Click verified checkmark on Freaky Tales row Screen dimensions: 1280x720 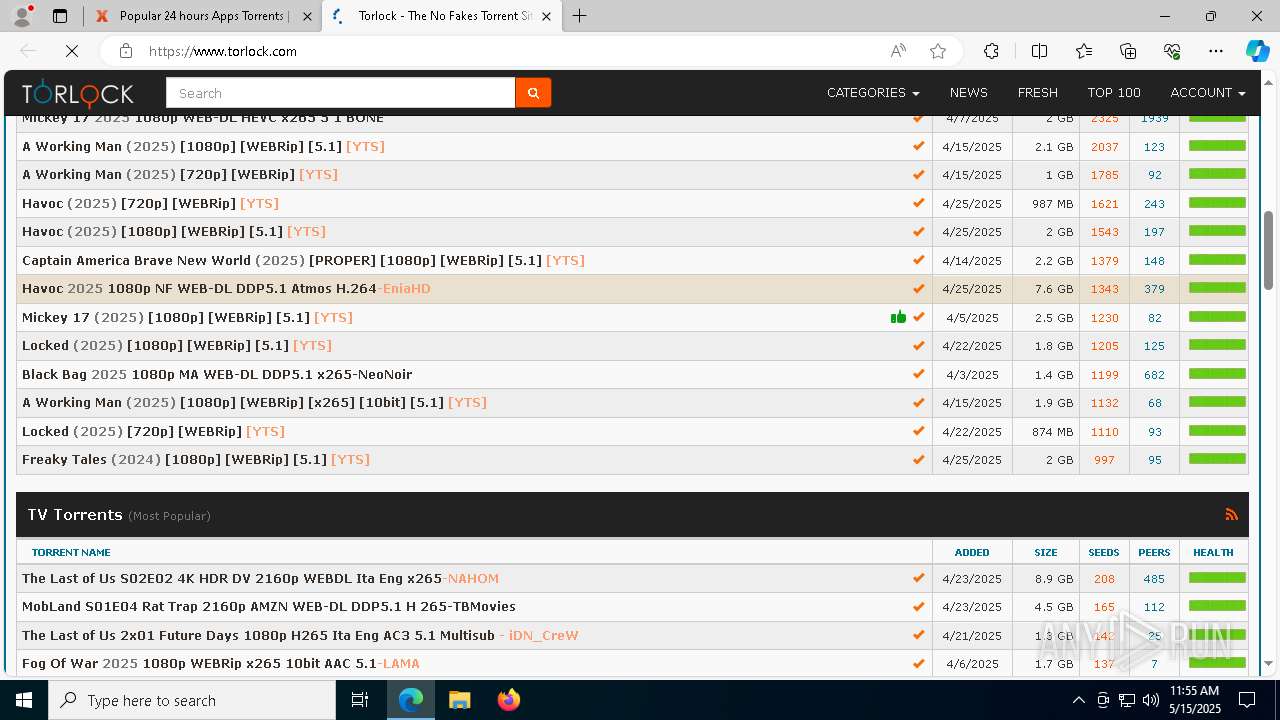(x=918, y=460)
